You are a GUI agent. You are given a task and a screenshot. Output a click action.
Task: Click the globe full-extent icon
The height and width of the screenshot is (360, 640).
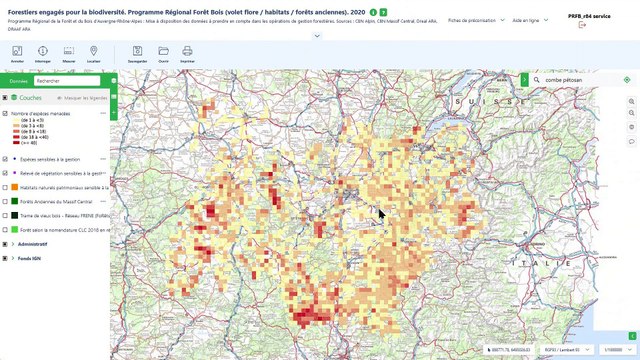pyautogui.click(x=631, y=127)
